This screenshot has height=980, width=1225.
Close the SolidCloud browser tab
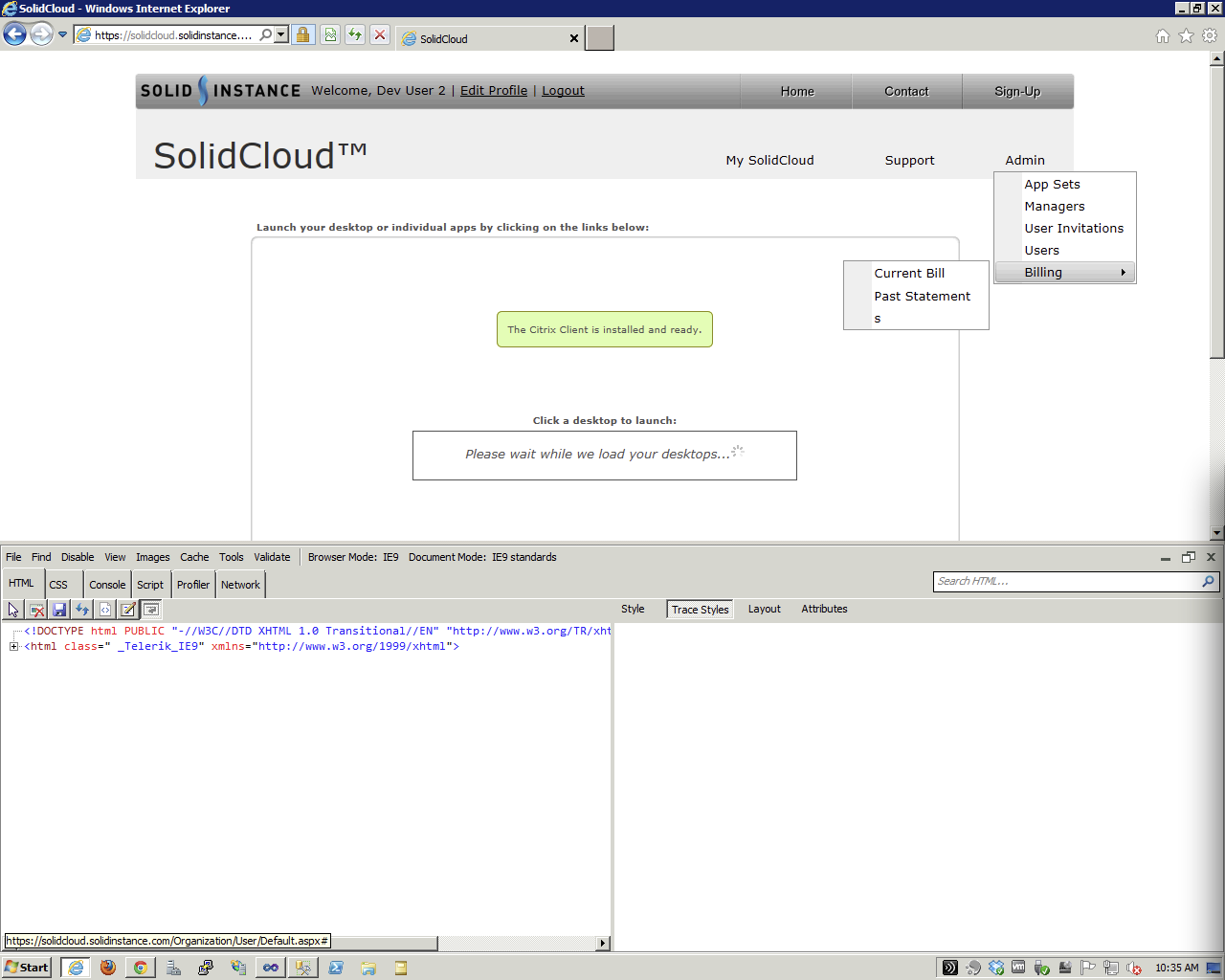pyautogui.click(x=574, y=38)
